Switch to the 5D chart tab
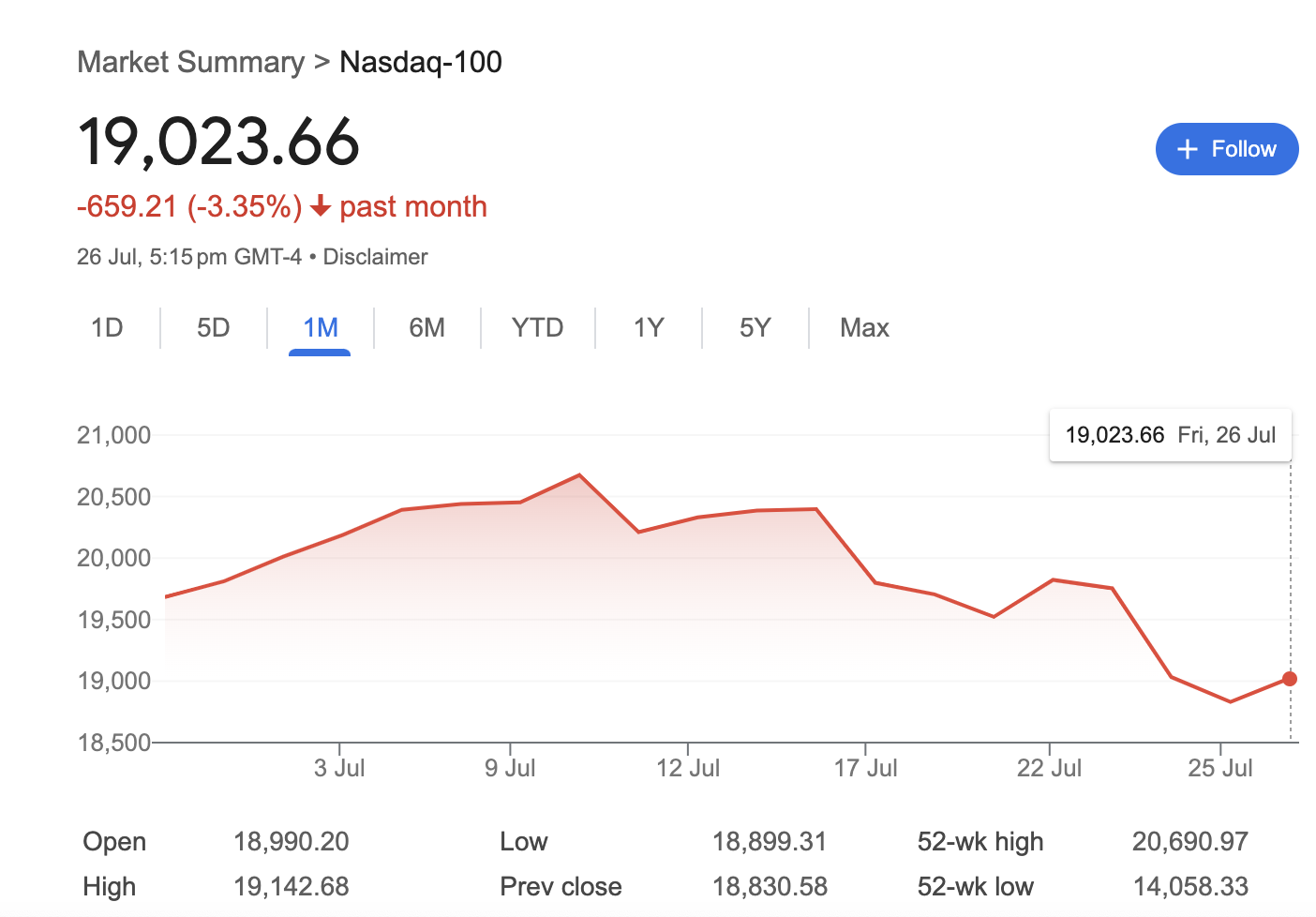Screen dimensions: 1316x917 pyautogui.click(x=214, y=328)
